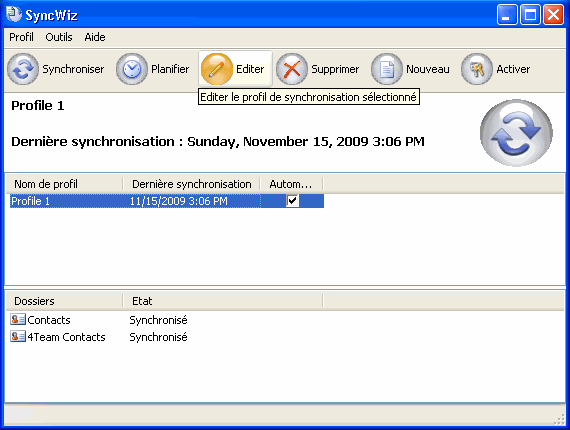
Task: Click the window resize grip corner
Action: [560, 419]
